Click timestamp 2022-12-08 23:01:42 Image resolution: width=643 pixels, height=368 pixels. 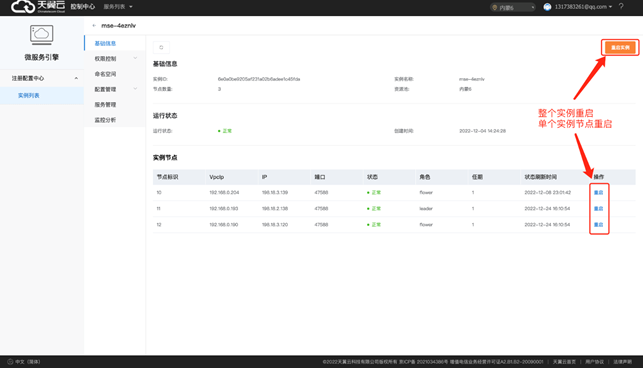547,192
